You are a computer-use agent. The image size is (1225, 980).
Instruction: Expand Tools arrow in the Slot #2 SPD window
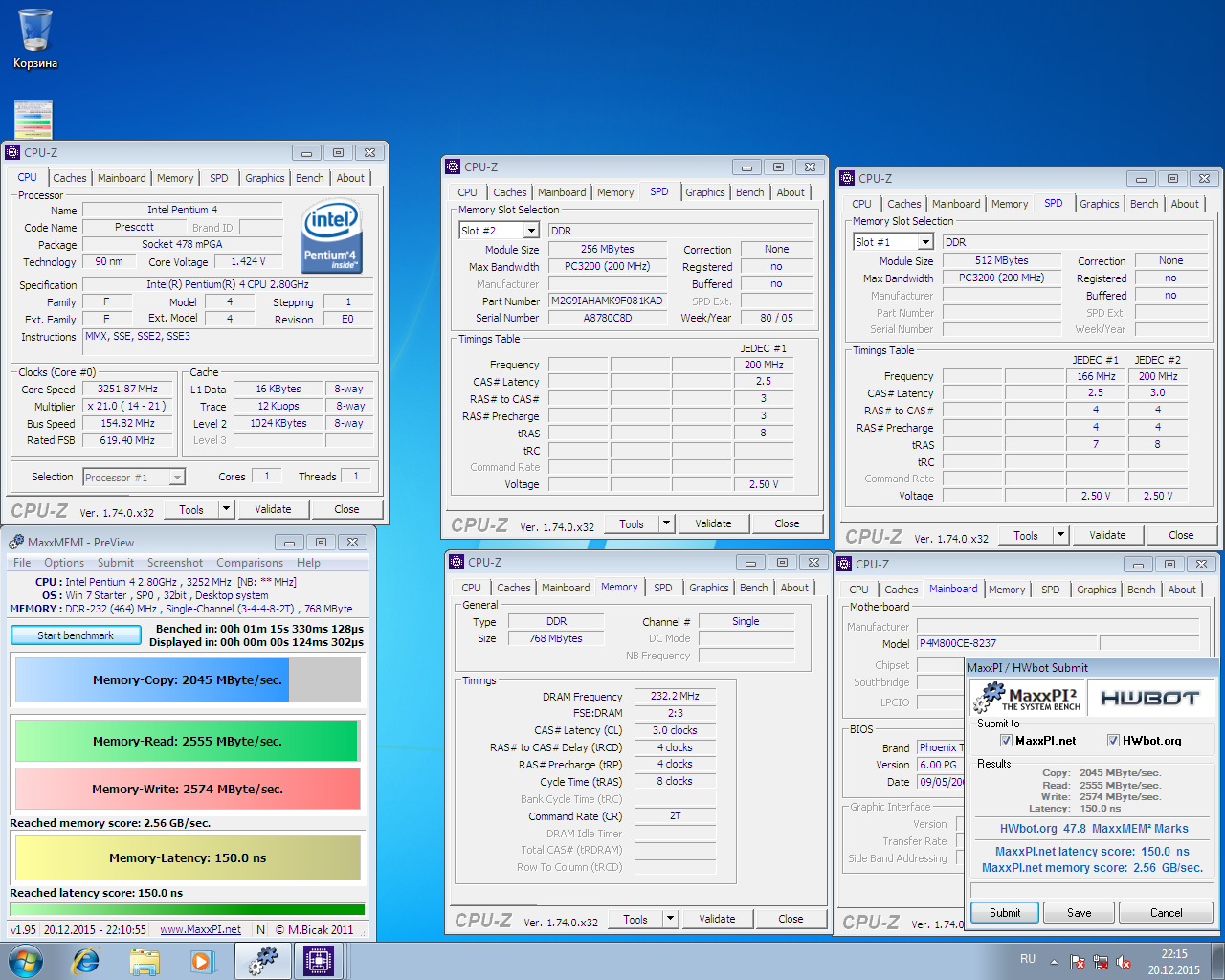667,523
